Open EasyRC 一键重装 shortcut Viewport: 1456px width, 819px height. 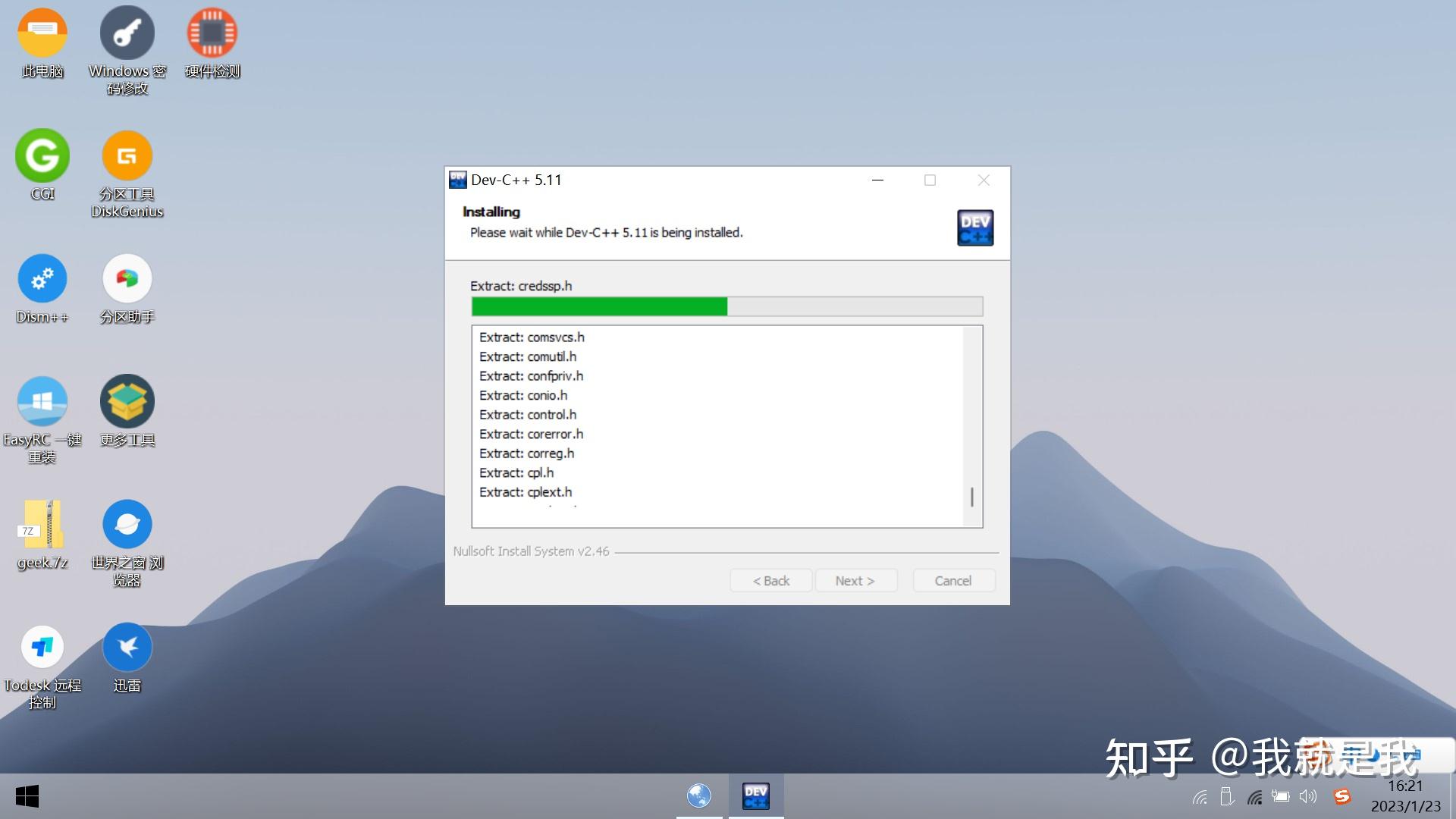[x=42, y=402]
